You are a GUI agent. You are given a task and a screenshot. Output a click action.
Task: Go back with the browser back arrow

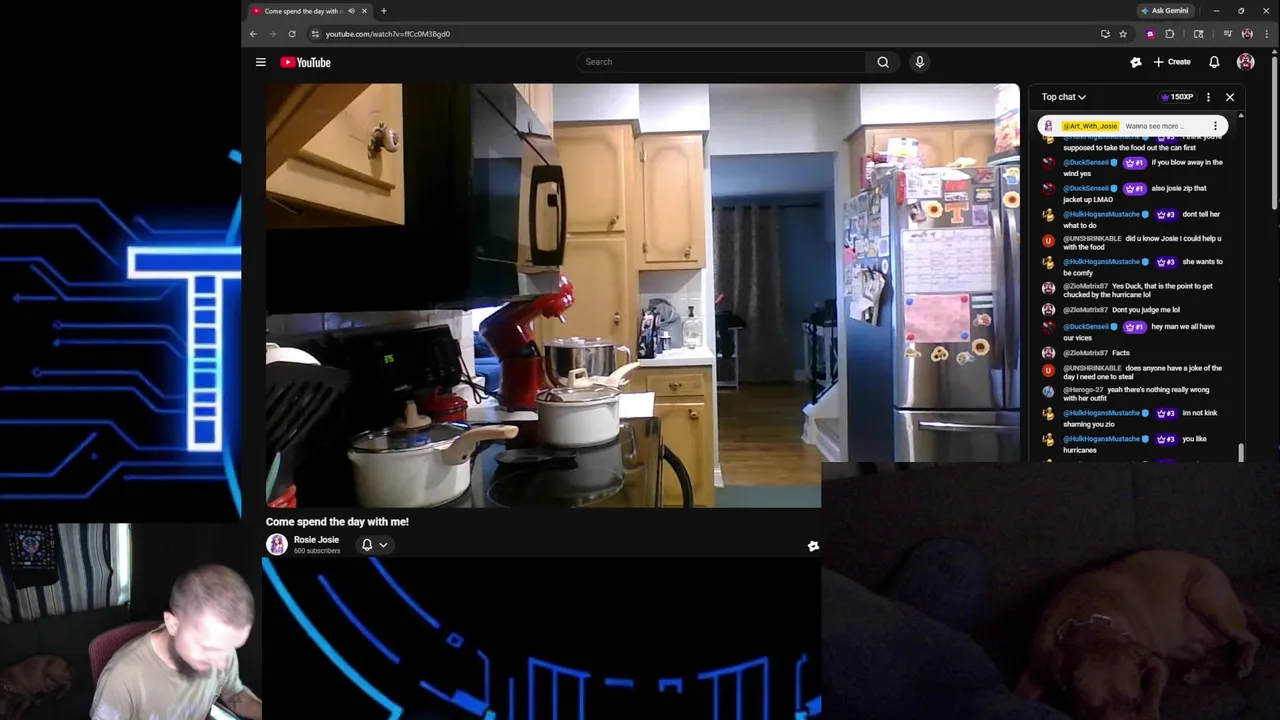click(253, 34)
